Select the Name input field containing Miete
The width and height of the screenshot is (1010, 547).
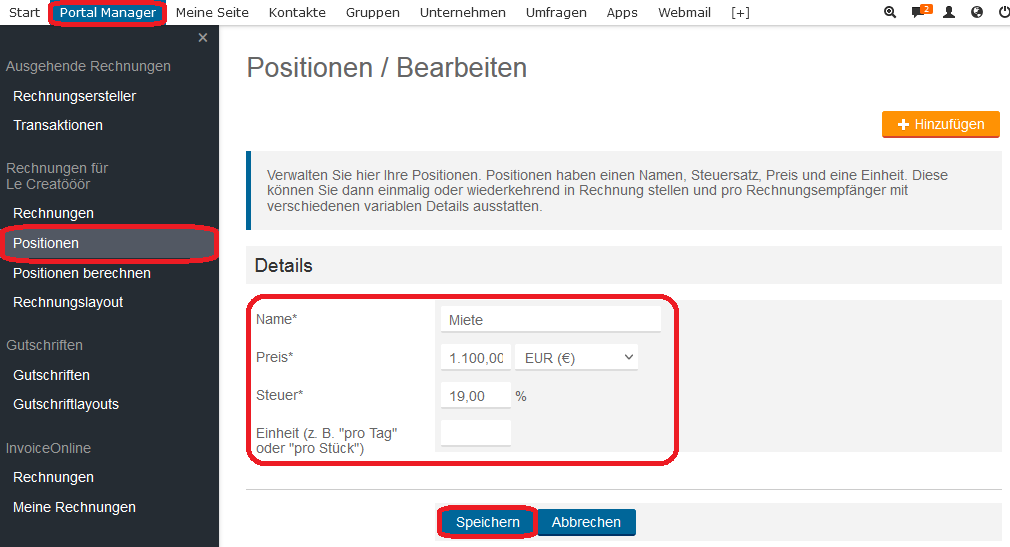coord(551,320)
